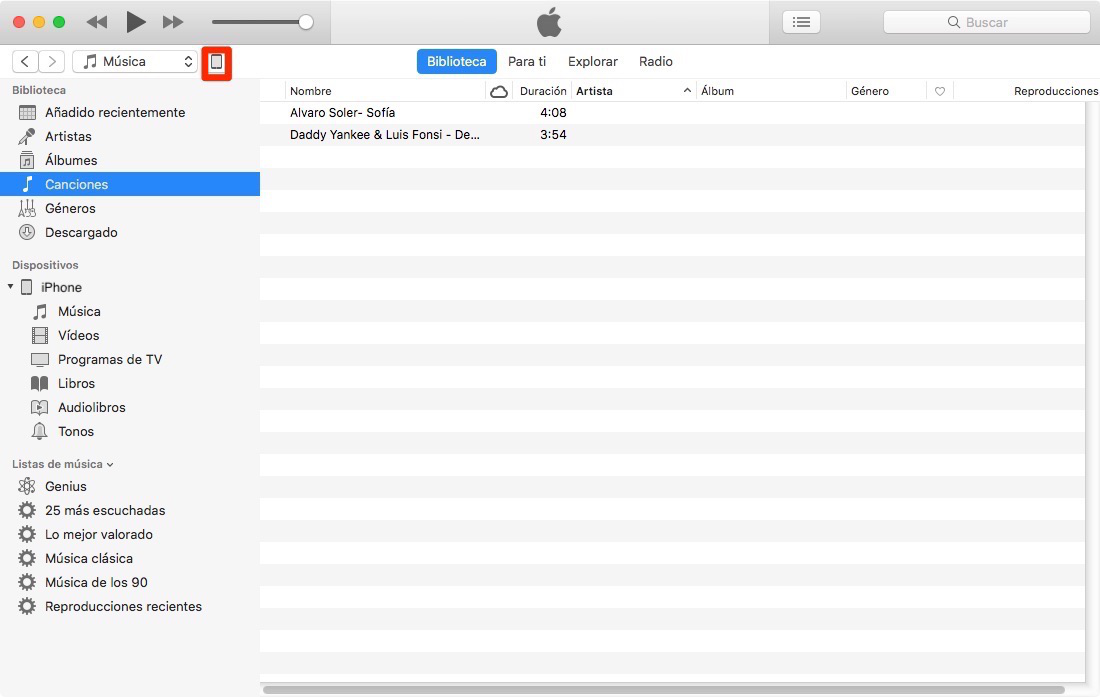Start playback with the Play button
This screenshot has width=1100, height=697.
pos(135,22)
